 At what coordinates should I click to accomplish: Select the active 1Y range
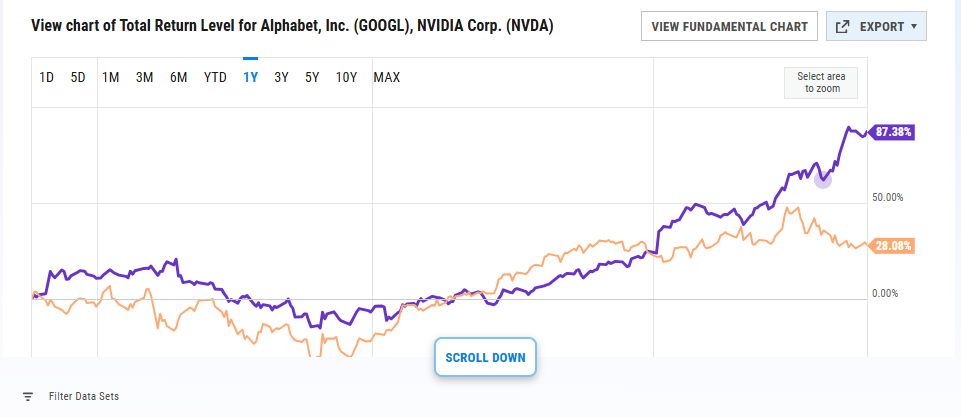[250, 77]
